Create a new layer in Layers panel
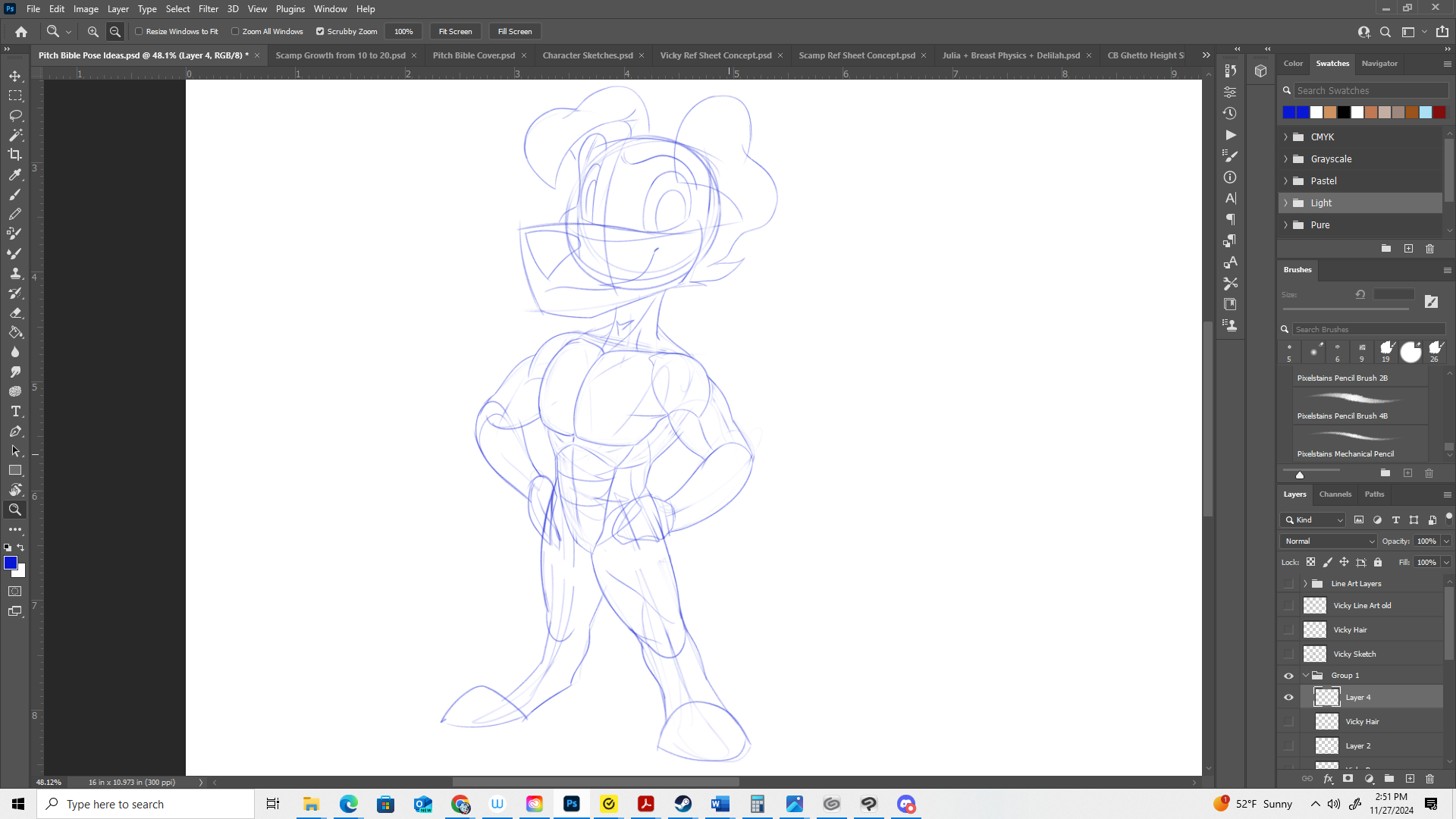This screenshot has width=1456, height=819. click(x=1410, y=779)
